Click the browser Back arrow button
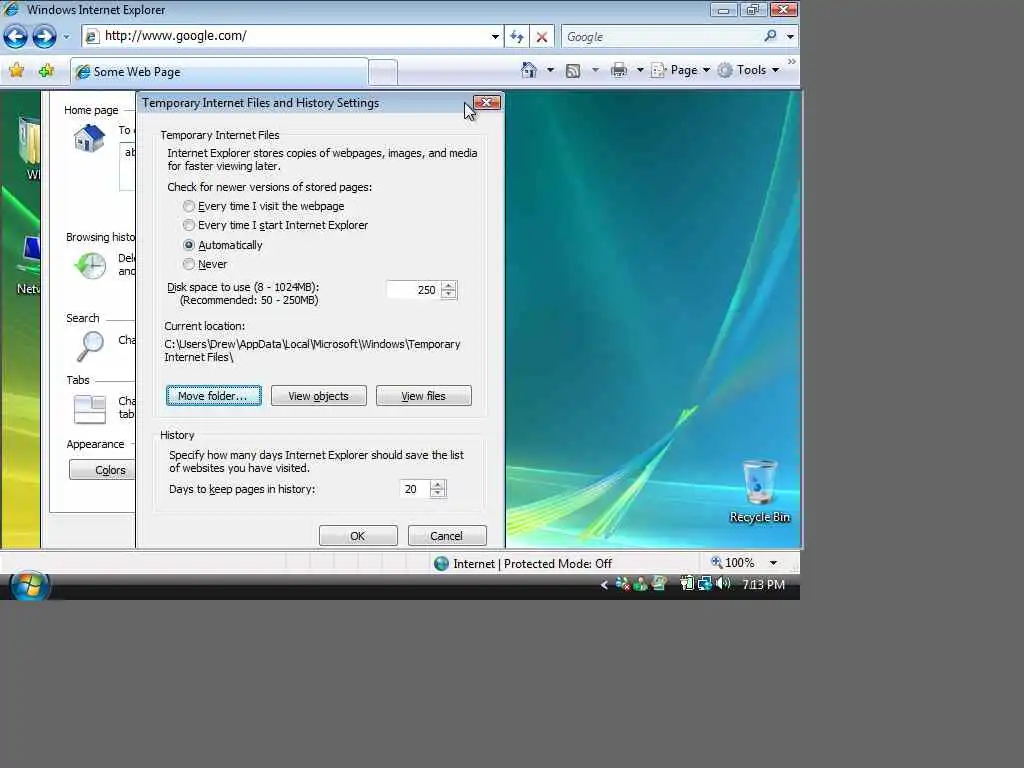 (16, 37)
